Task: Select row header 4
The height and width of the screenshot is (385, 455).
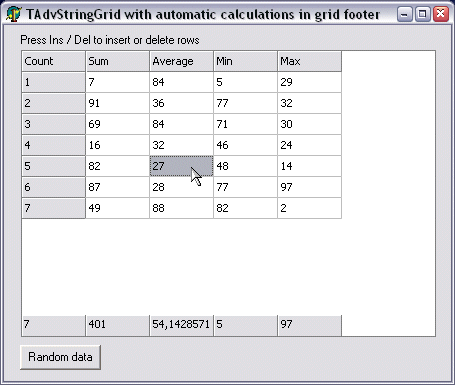Action: [53, 145]
